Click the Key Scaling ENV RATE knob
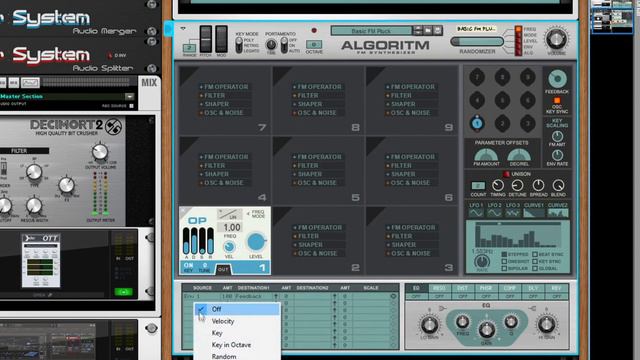640x360 pixels. [x=557, y=155]
